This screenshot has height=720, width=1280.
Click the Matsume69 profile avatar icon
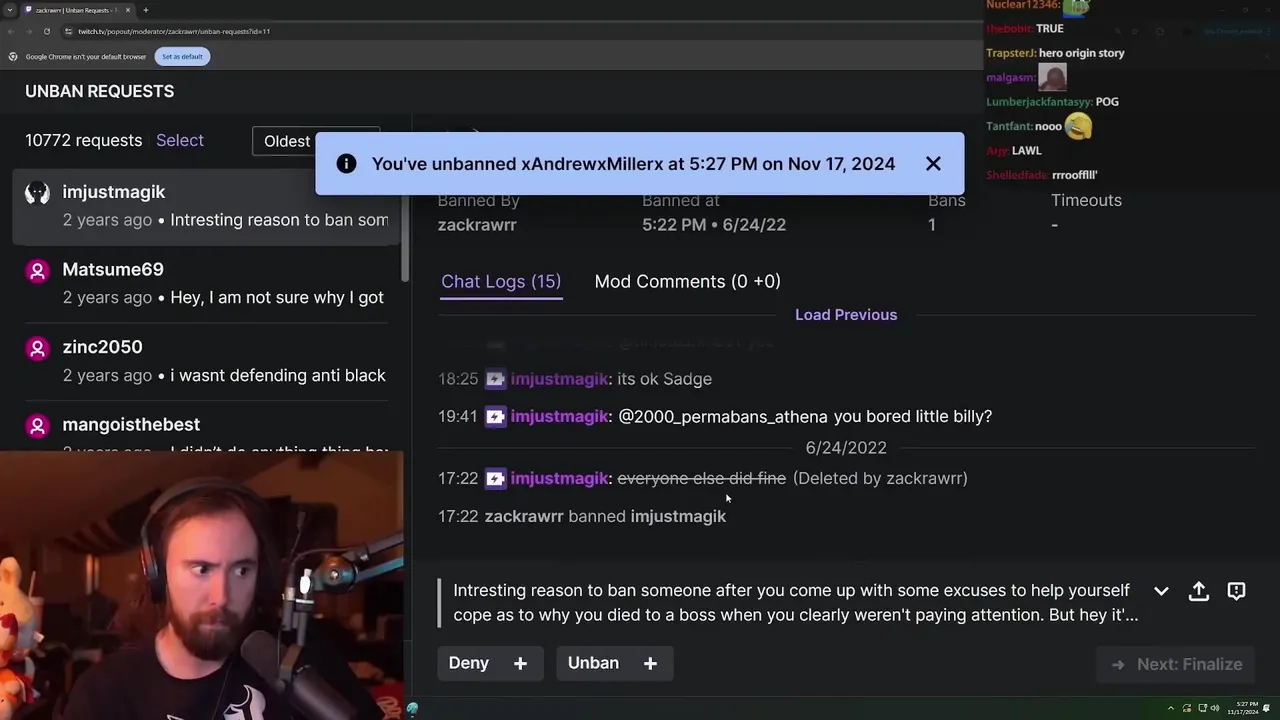[x=37, y=270]
